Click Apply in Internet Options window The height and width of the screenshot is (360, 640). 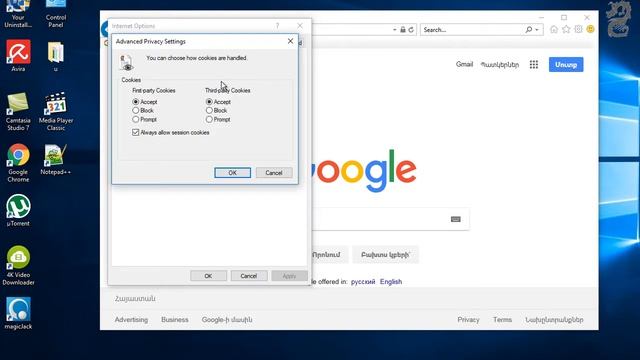click(x=289, y=276)
